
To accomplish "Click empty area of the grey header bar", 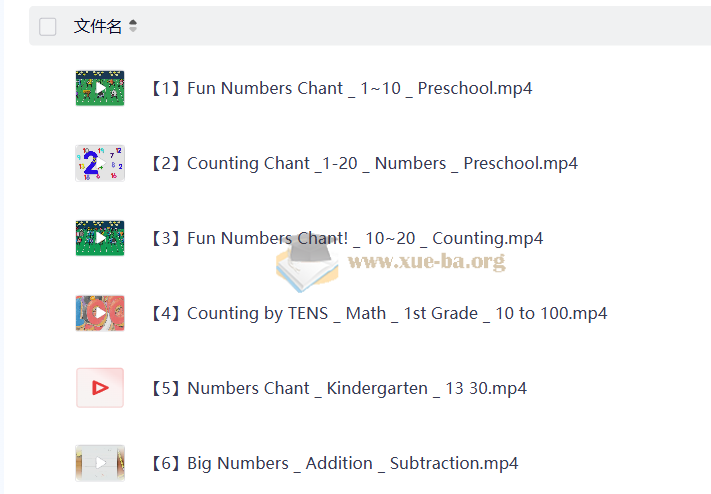I will pos(420,27).
